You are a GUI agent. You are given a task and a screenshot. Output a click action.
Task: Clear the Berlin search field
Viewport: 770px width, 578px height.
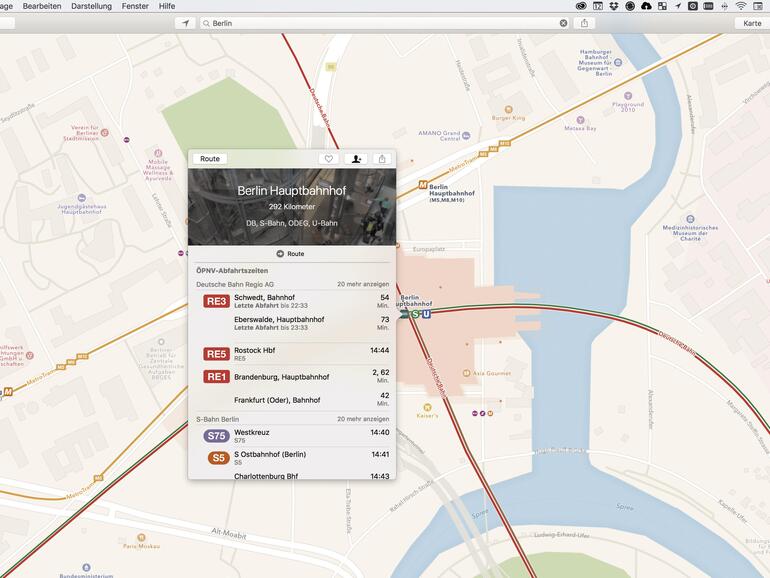(563, 23)
